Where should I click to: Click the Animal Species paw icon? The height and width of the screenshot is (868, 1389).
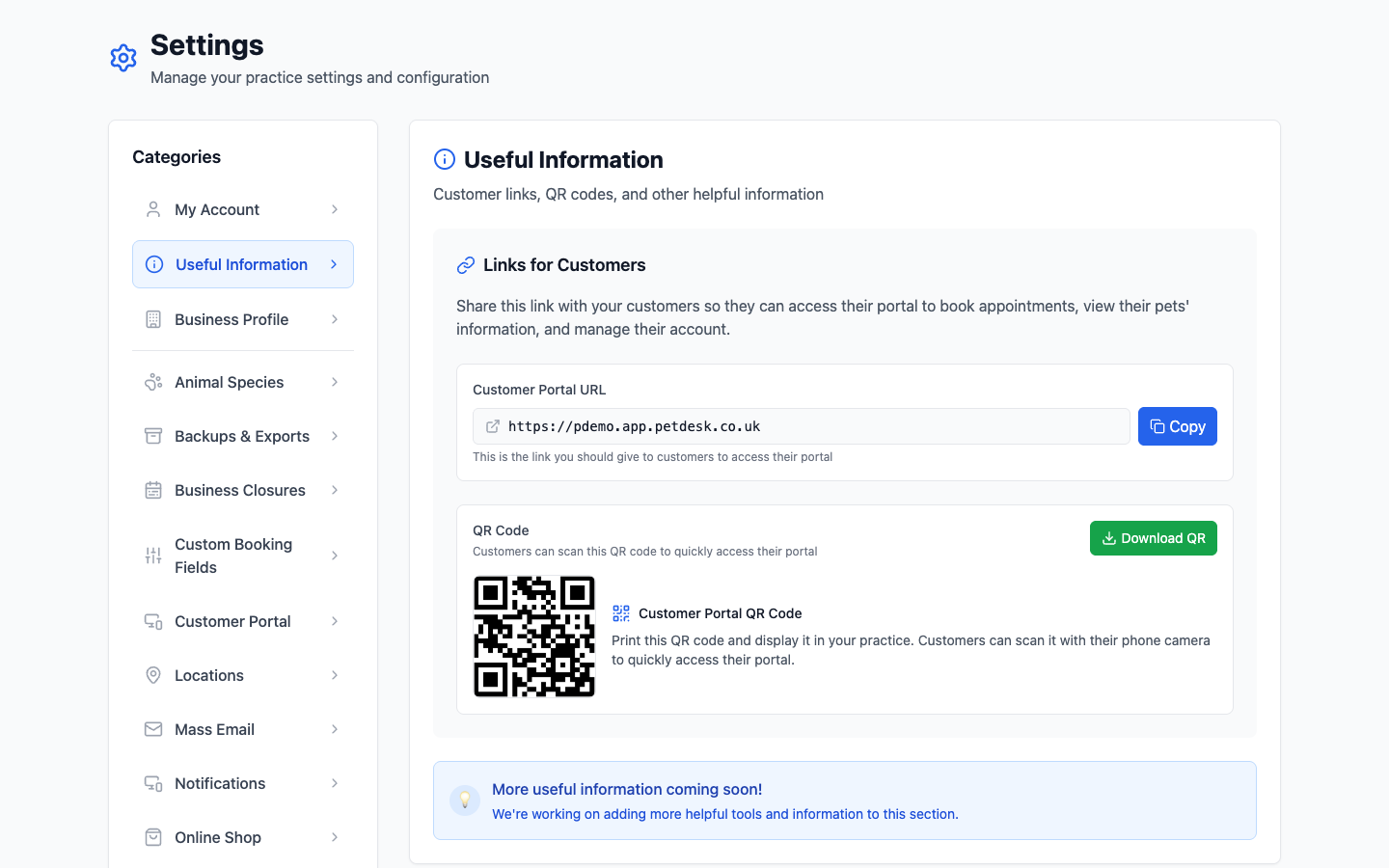153,382
